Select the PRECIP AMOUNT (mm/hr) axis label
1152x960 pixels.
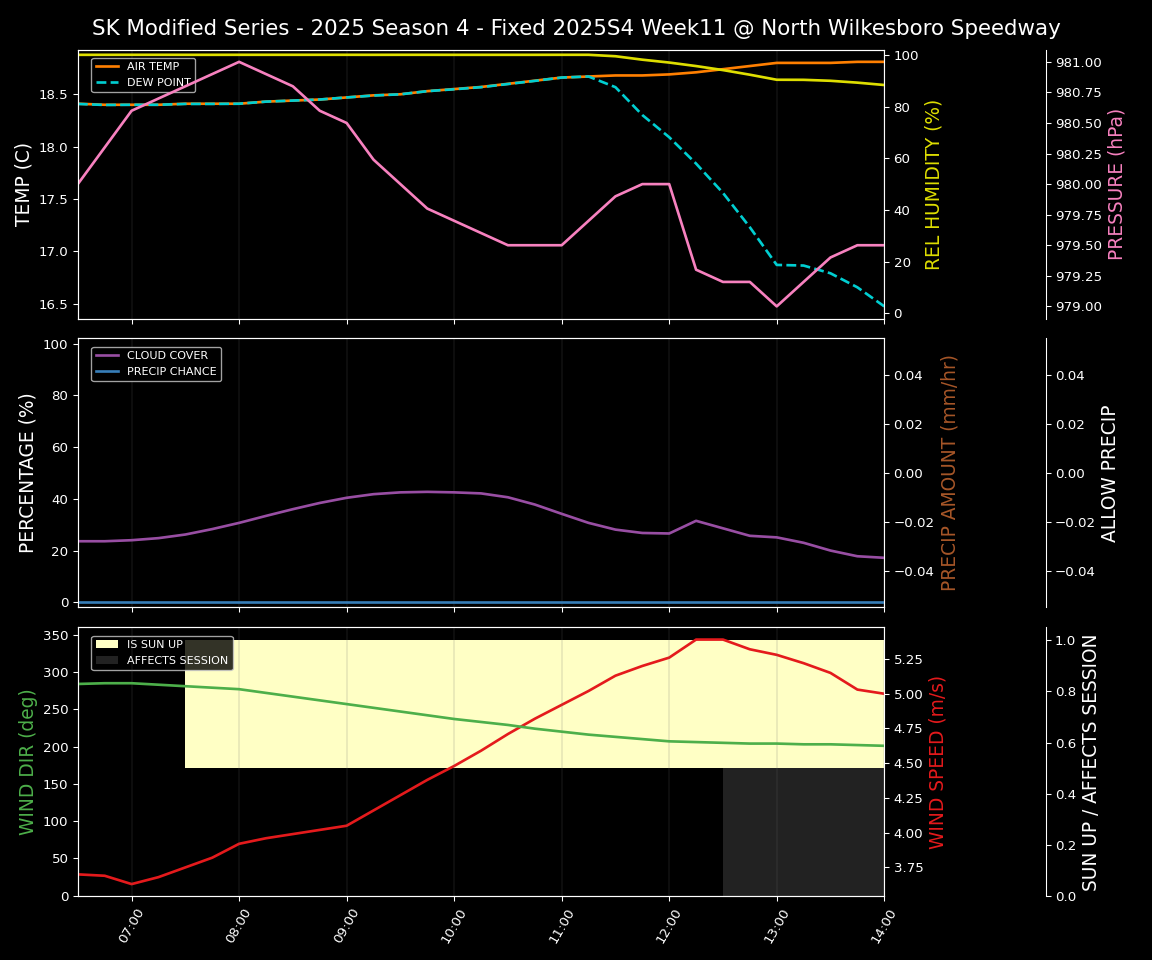tap(949, 472)
